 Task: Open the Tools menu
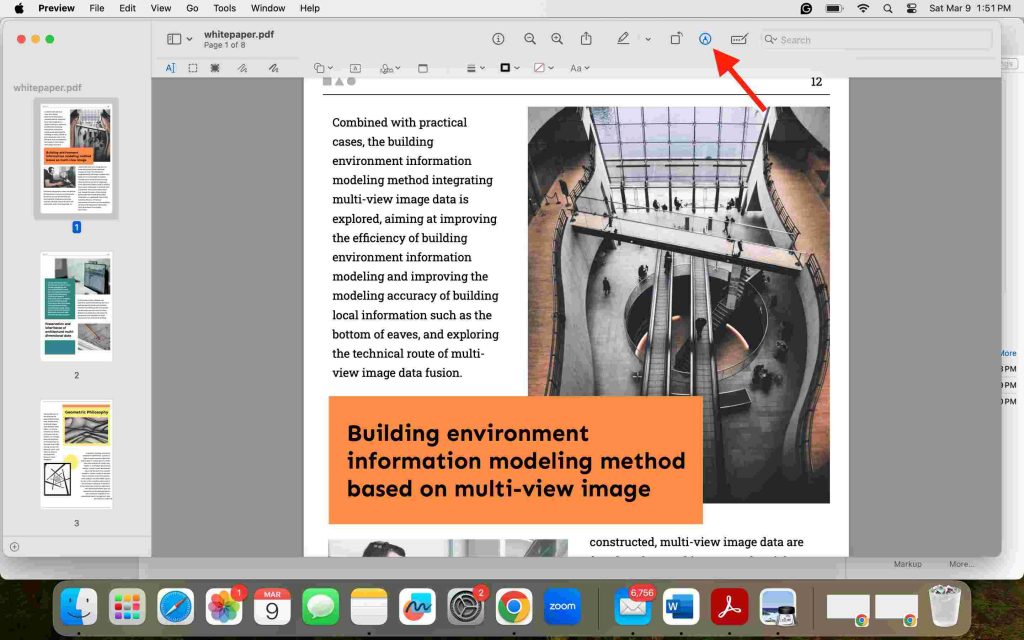tap(224, 8)
